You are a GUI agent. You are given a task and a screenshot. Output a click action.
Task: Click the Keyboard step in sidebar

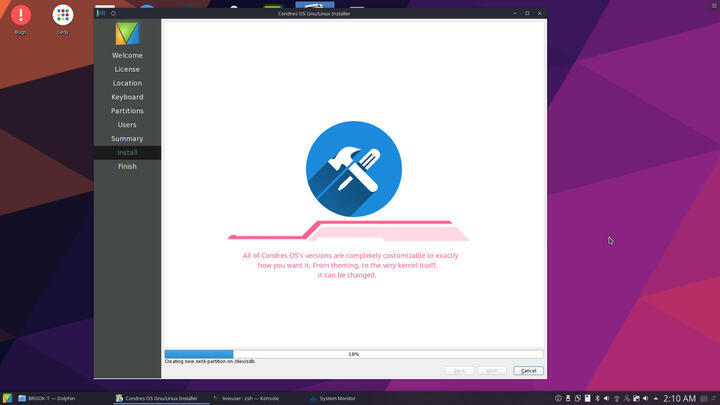(x=127, y=97)
